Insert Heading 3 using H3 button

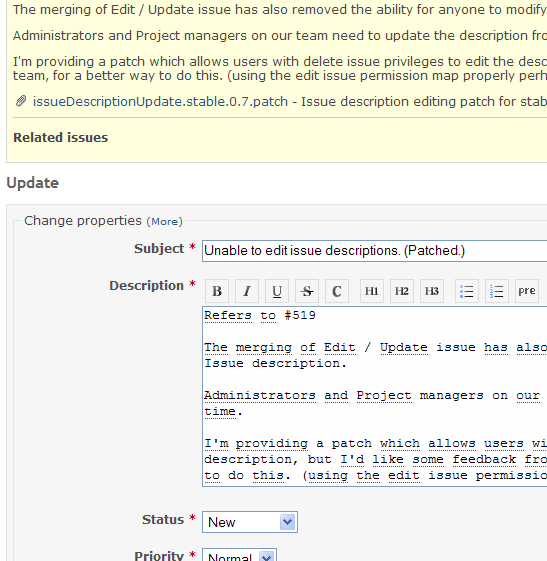[x=432, y=291]
